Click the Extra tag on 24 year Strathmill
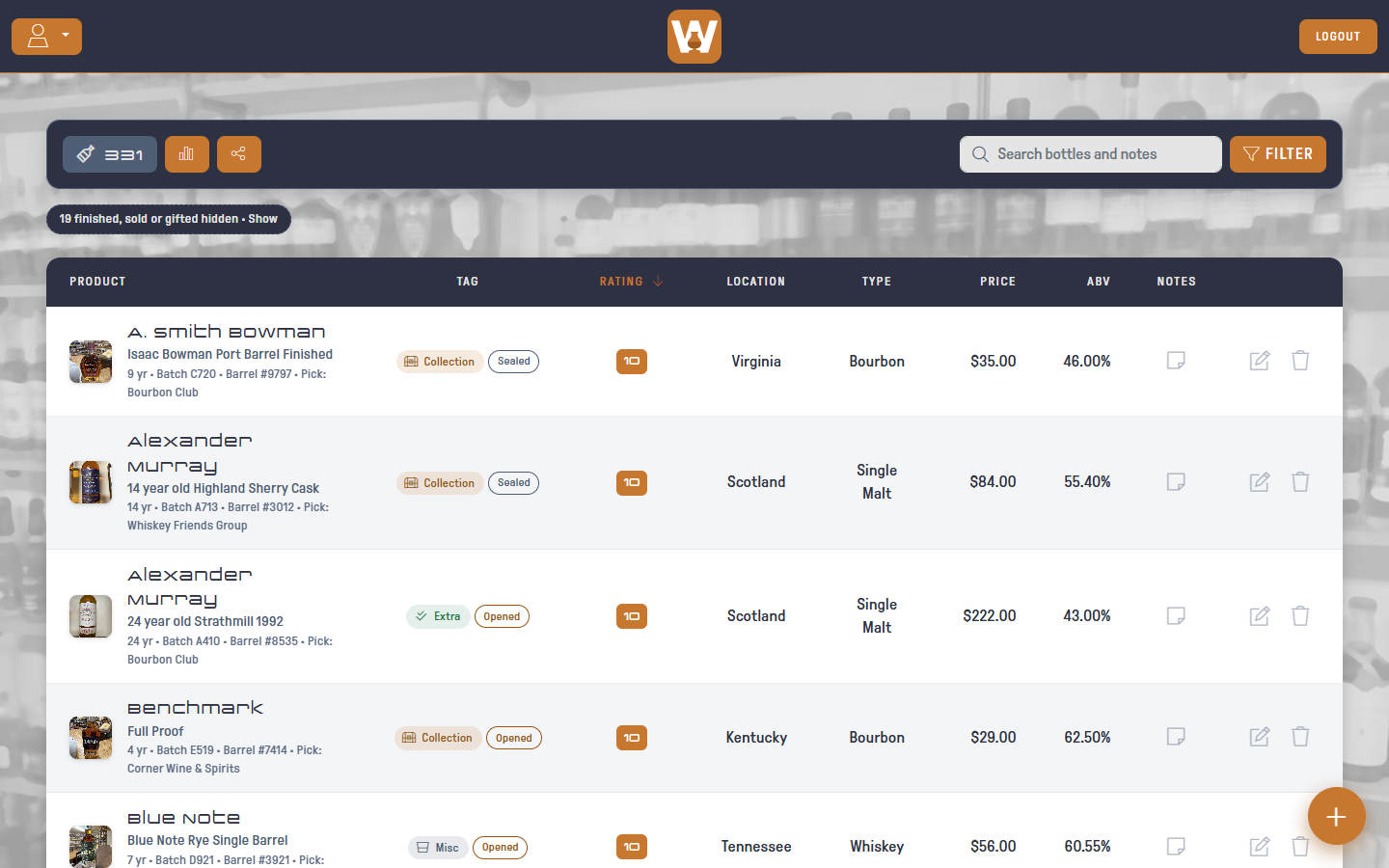Viewport: 1389px width, 868px height. tap(438, 616)
